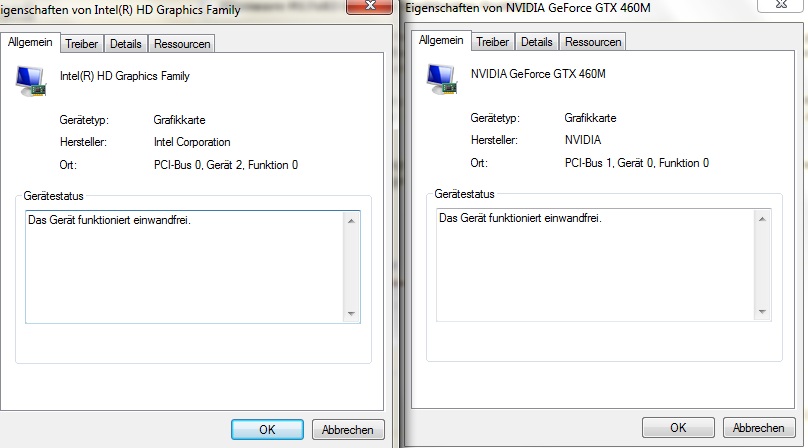This screenshot has width=808, height=448.
Task: Open Details tab in Intel properties window
Action: click(x=126, y=44)
